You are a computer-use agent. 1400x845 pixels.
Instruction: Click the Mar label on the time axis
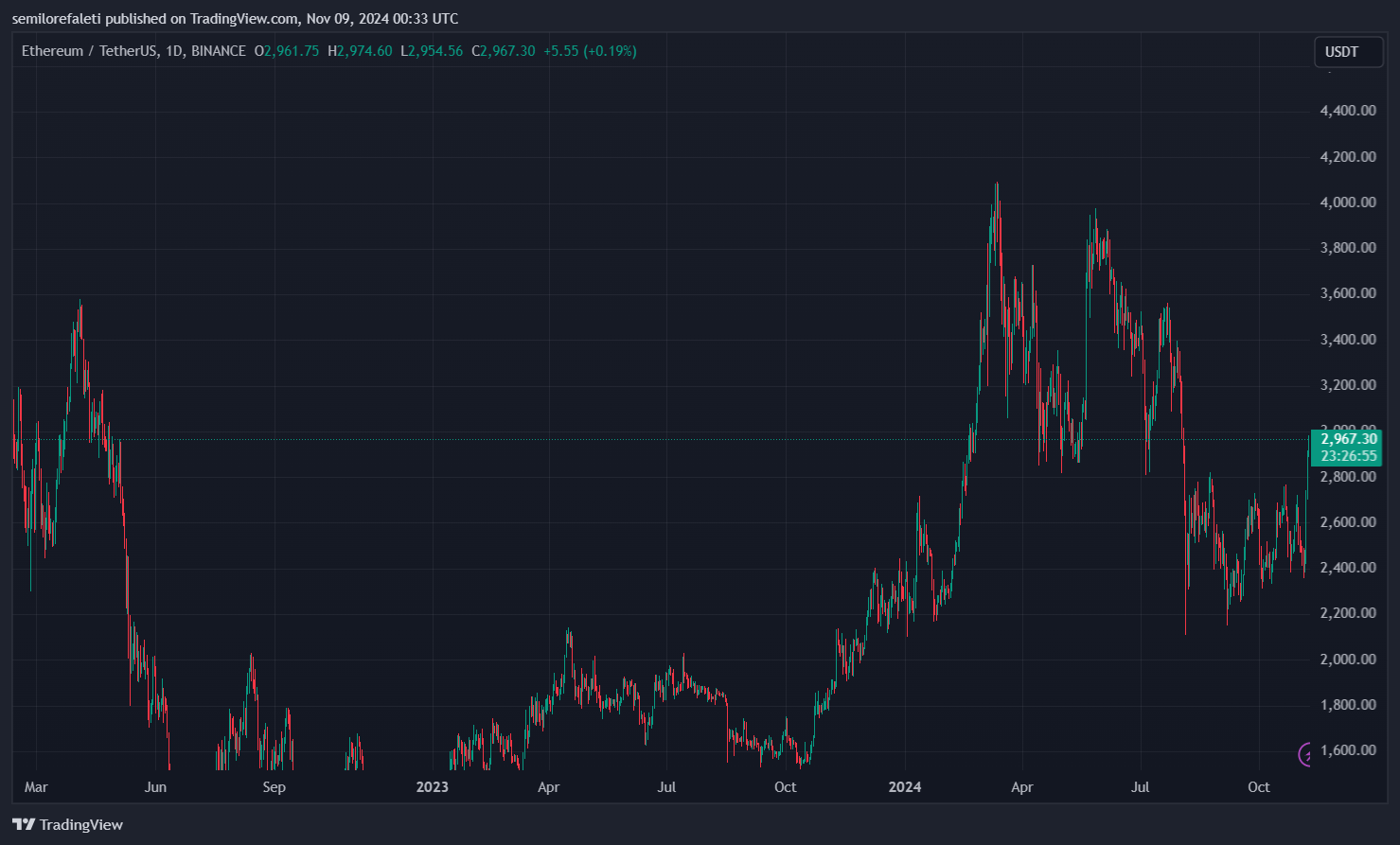point(37,786)
